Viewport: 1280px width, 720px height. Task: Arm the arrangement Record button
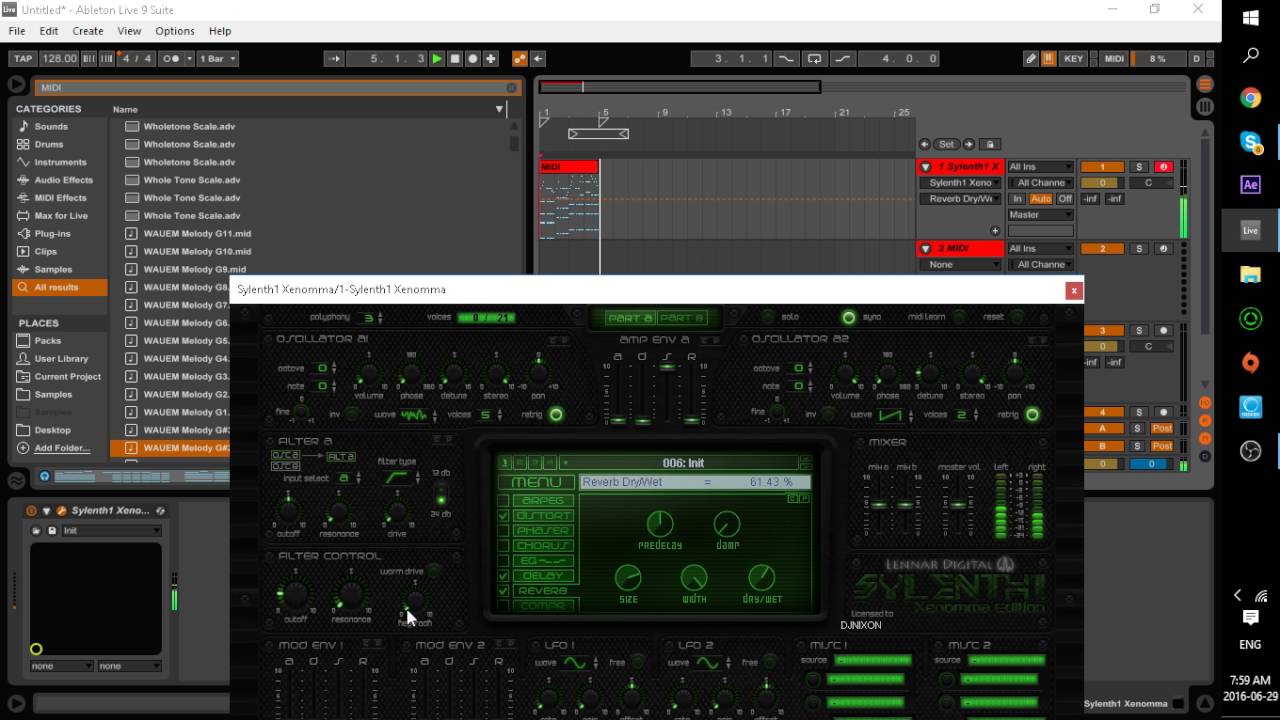click(473, 59)
